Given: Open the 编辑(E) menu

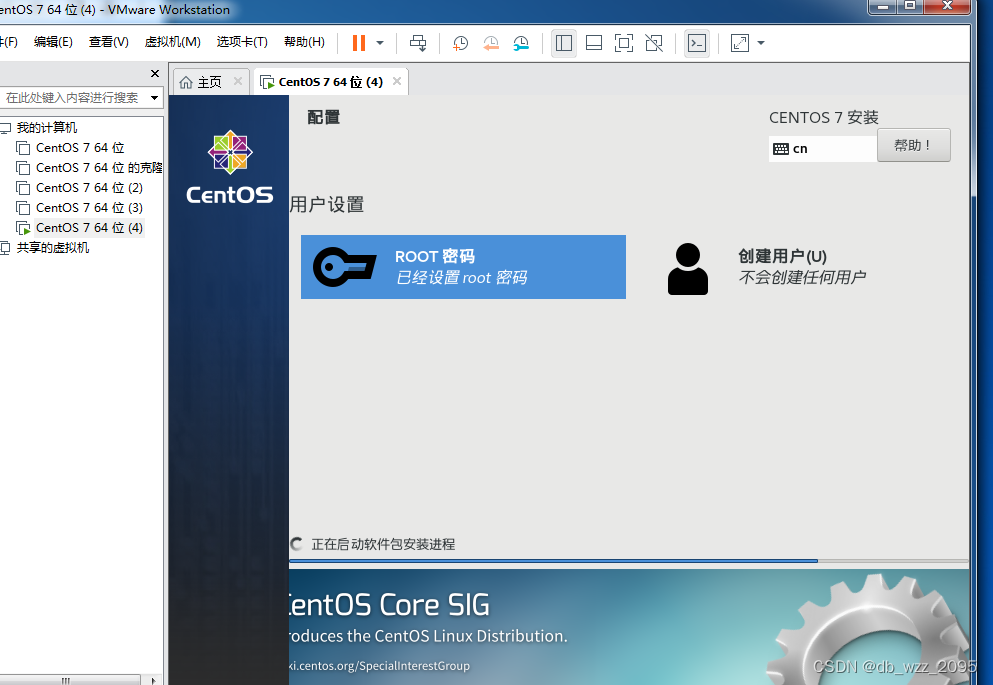Looking at the screenshot, I should 53,42.
